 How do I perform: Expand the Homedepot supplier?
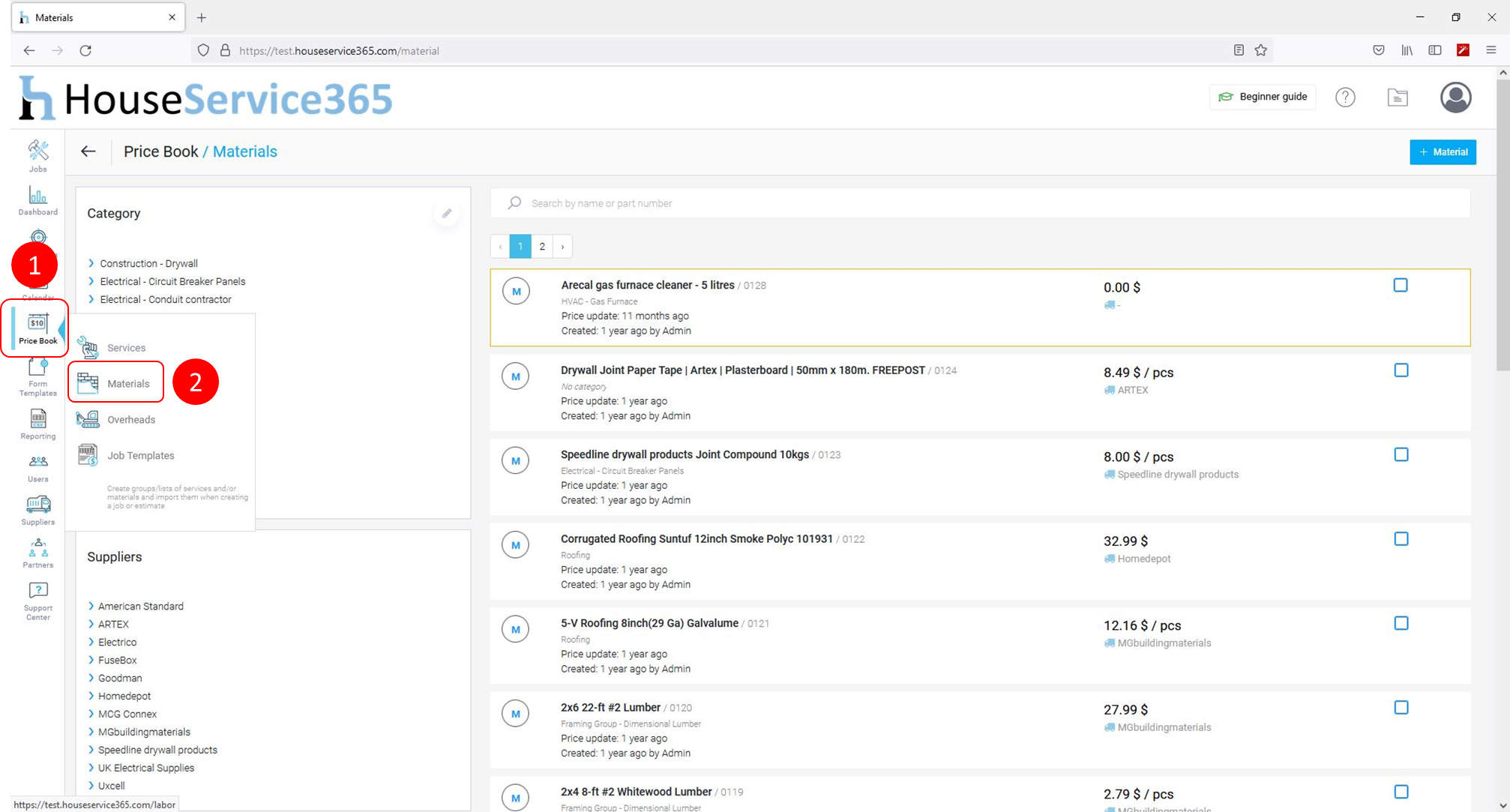(x=91, y=696)
